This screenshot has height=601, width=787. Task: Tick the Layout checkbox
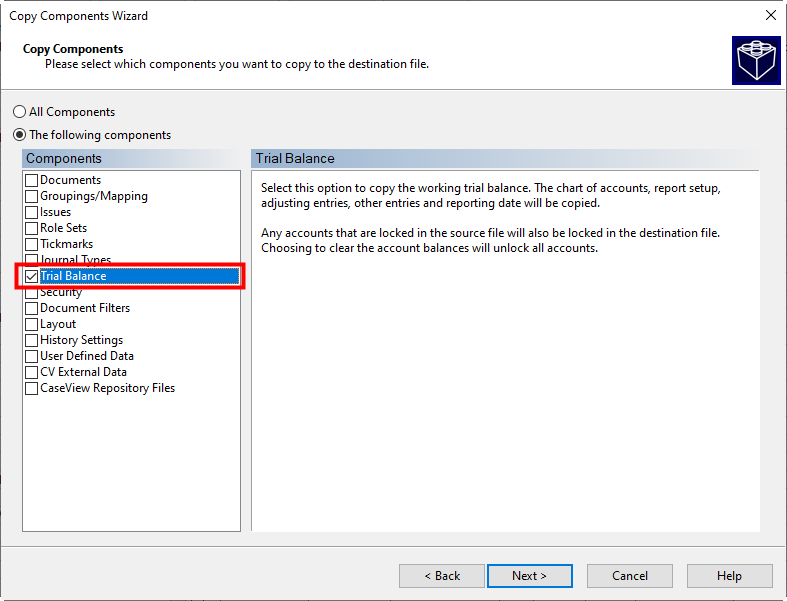[32, 324]
